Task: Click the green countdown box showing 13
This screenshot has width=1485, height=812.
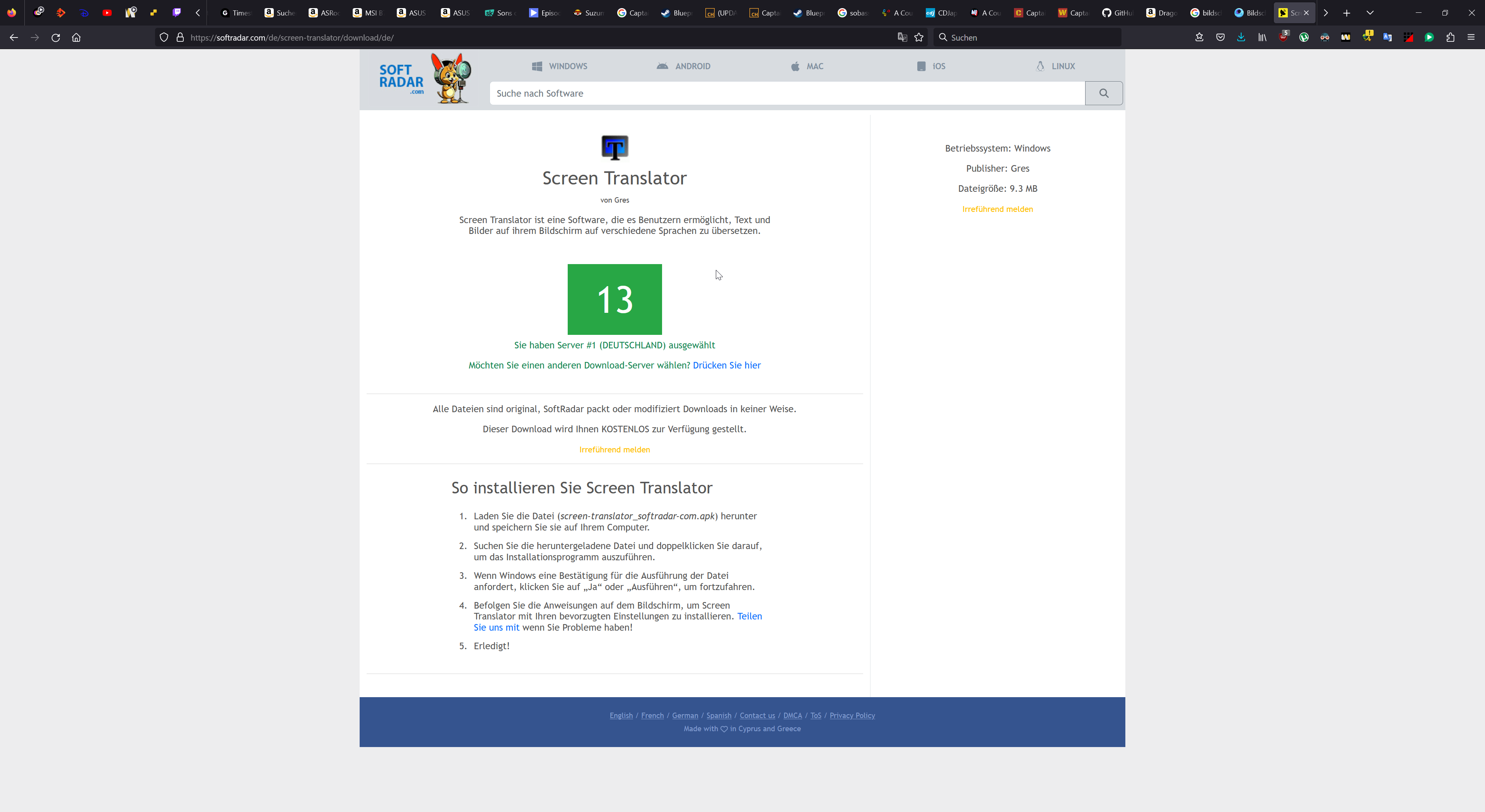Action: pyautogui.click(x=614, y=299)
